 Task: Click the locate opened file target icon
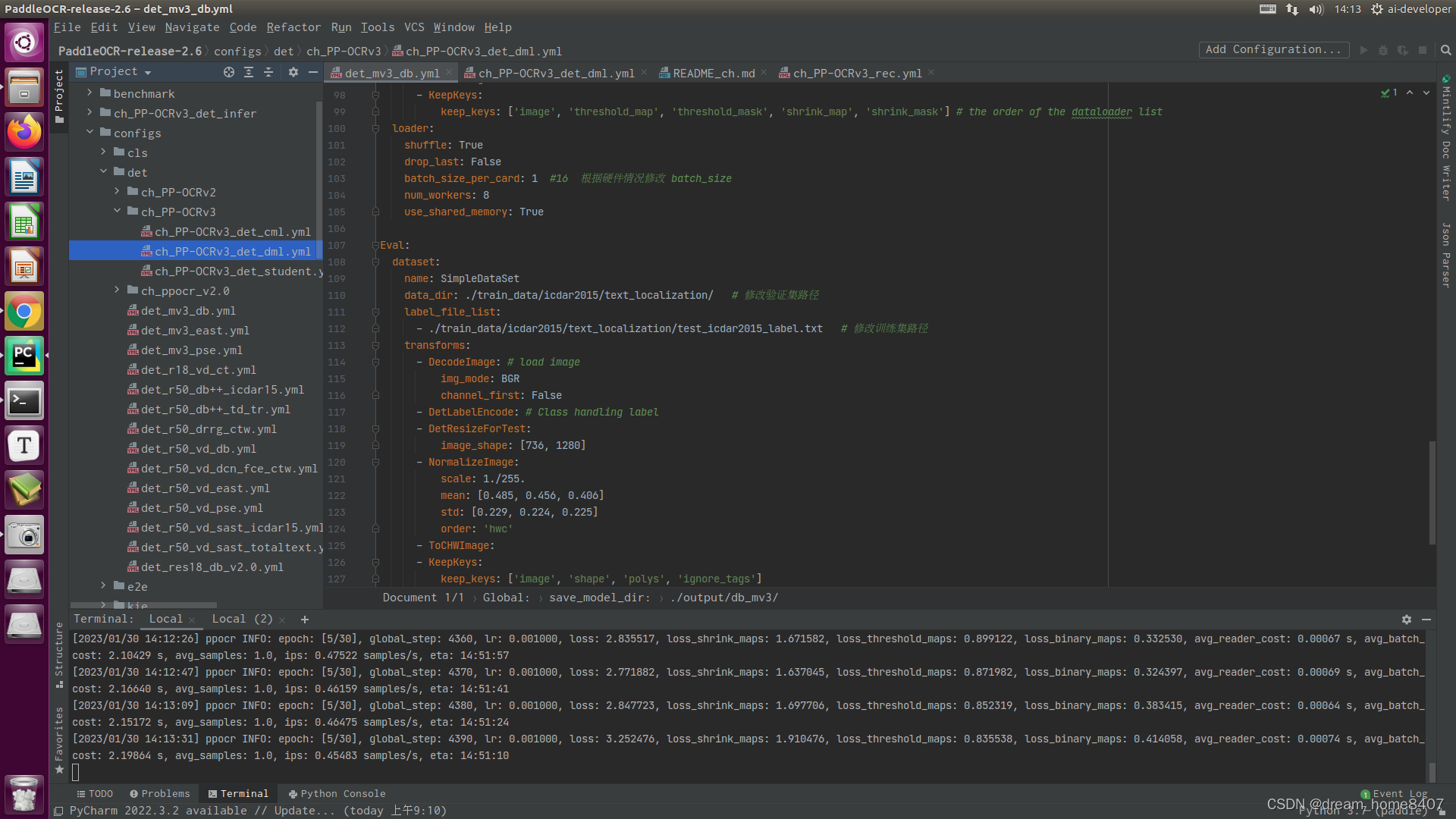click(x=228, y=72)
